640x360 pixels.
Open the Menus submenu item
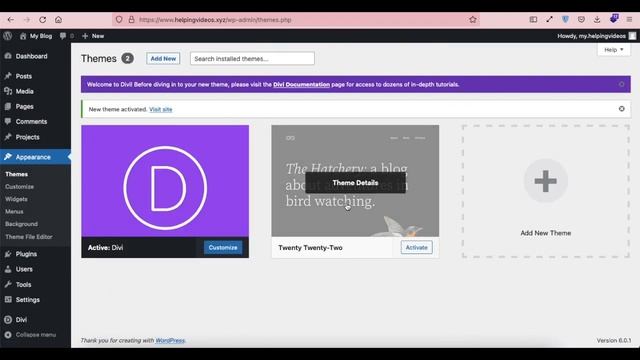[x=14, y=211]
